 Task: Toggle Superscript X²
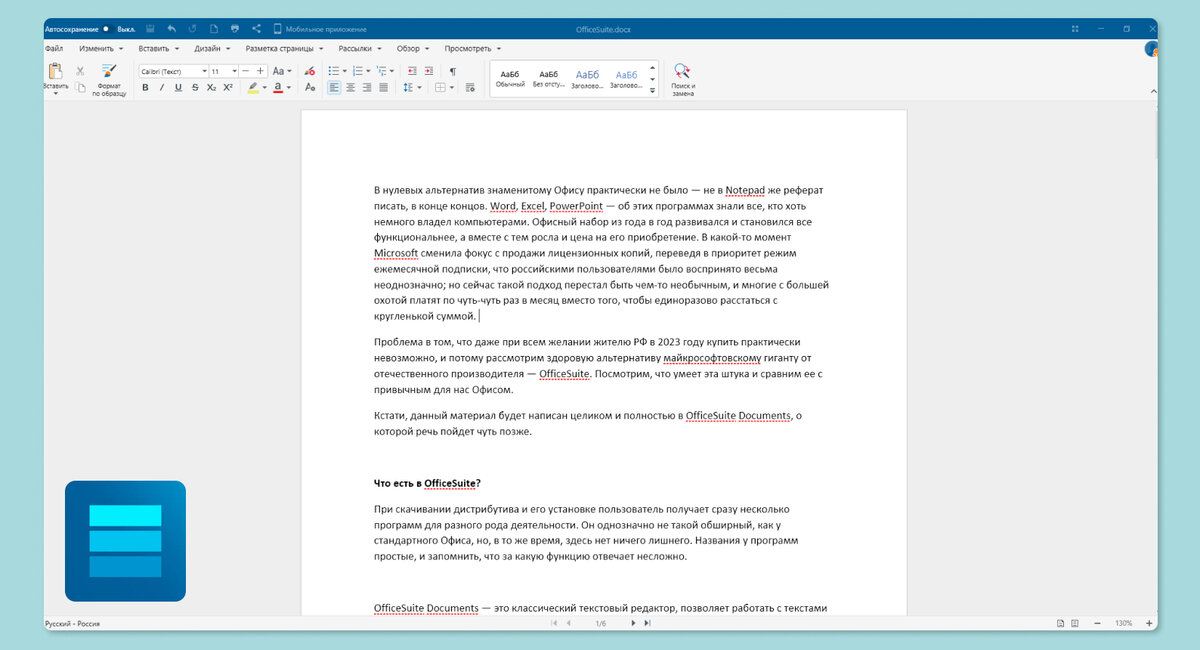coord(228,87)
